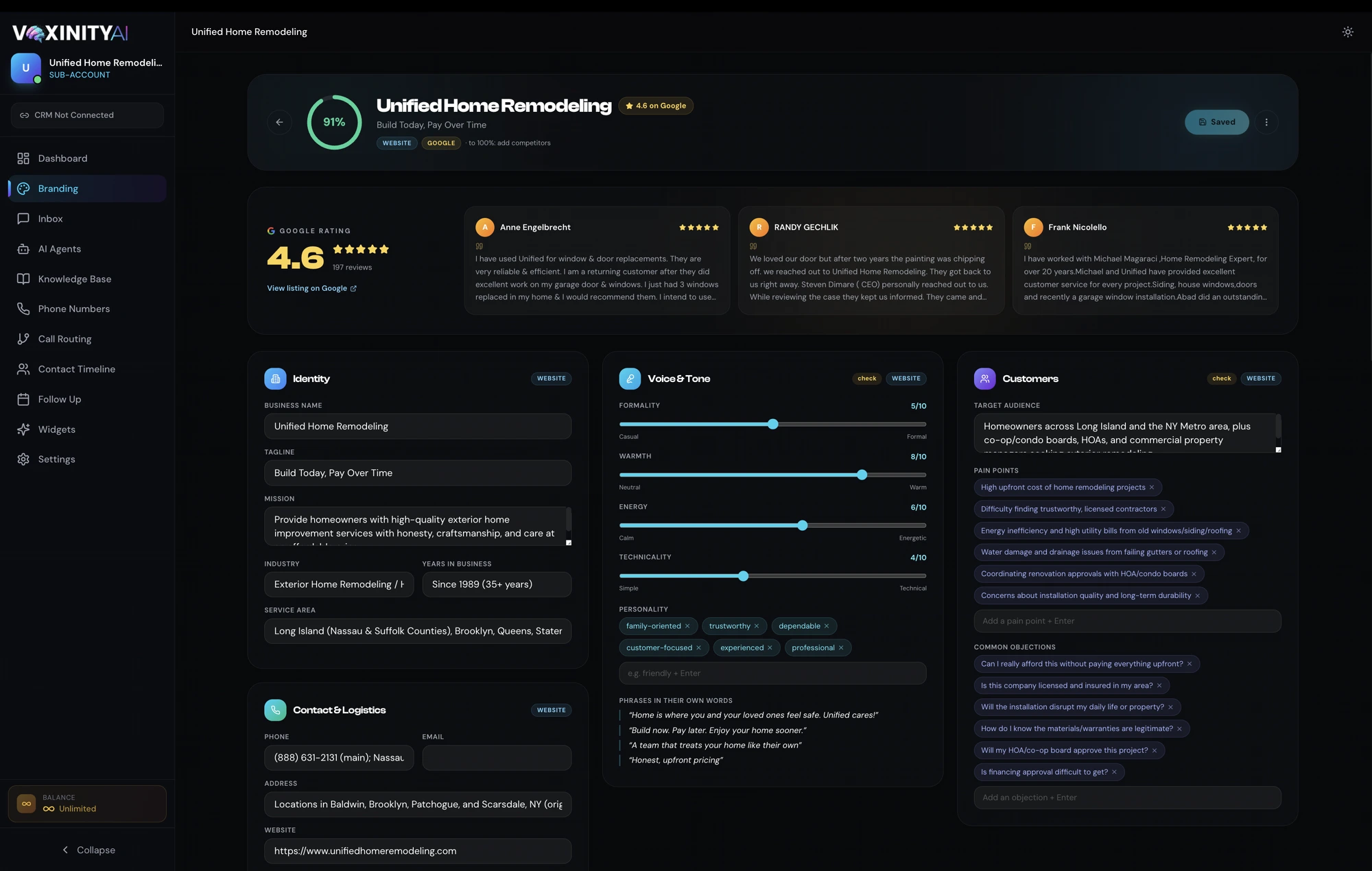Remove the Will my HOA/co-op board objection
This screenshot has width=1372, height=871.
1155,750
